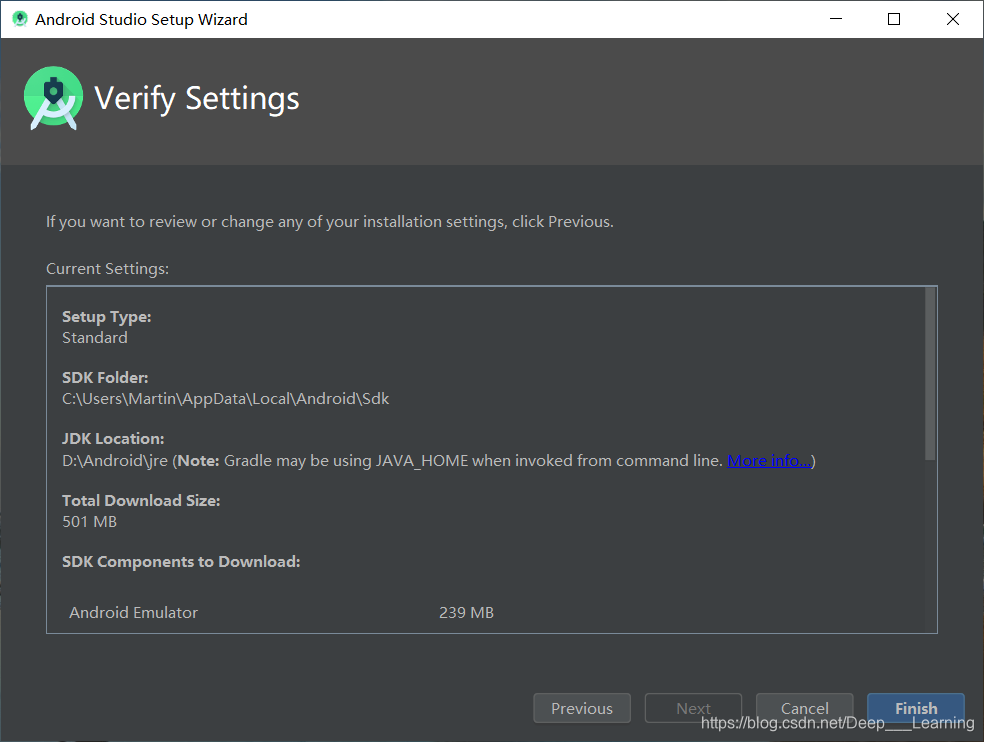This screenshot has height=742, width=984.
Task: Click the 239 MB size value
Action: [x=466, y=613]
